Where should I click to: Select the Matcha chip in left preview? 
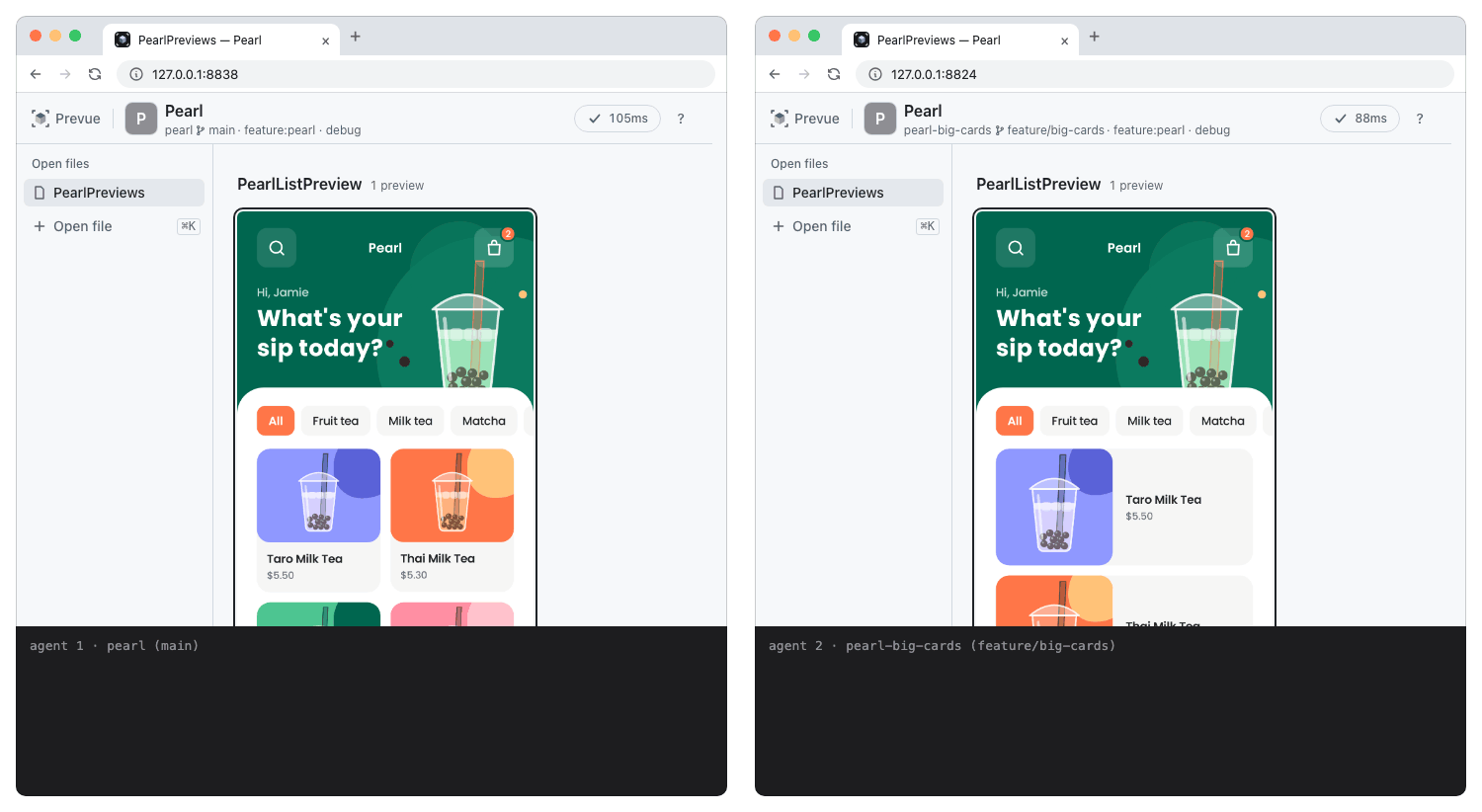tap(484, 421)
